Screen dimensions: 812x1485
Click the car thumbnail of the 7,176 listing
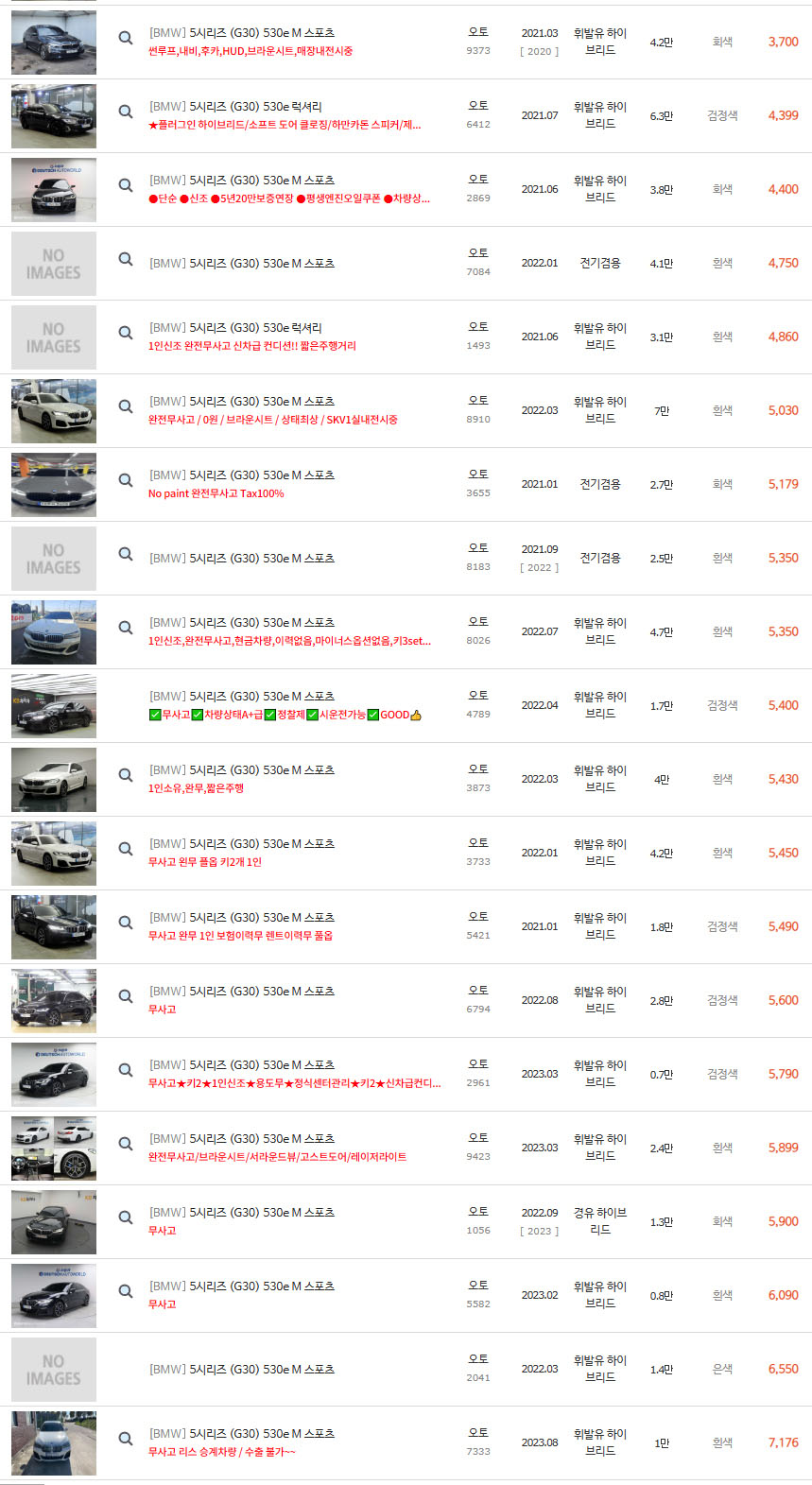54,1443
